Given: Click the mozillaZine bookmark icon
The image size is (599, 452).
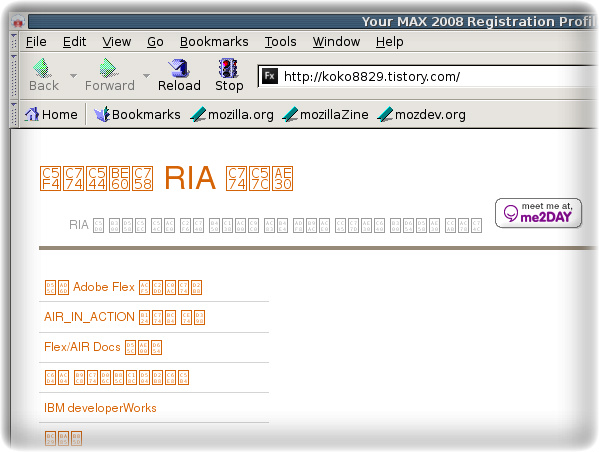Looking at the screenshot, I should pos(290,114).
